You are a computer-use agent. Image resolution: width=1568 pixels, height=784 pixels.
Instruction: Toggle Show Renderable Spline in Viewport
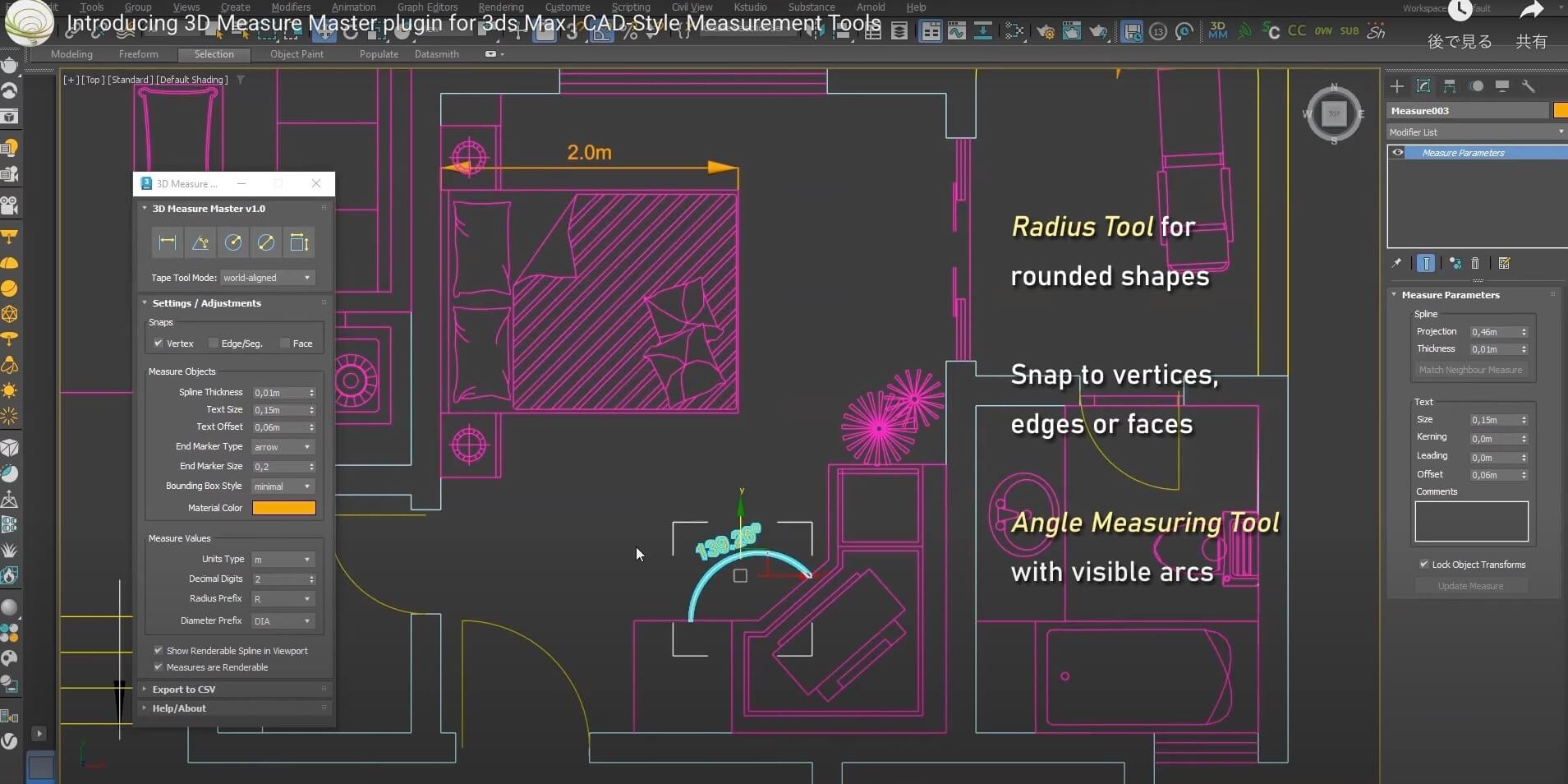tap(159, 650)
